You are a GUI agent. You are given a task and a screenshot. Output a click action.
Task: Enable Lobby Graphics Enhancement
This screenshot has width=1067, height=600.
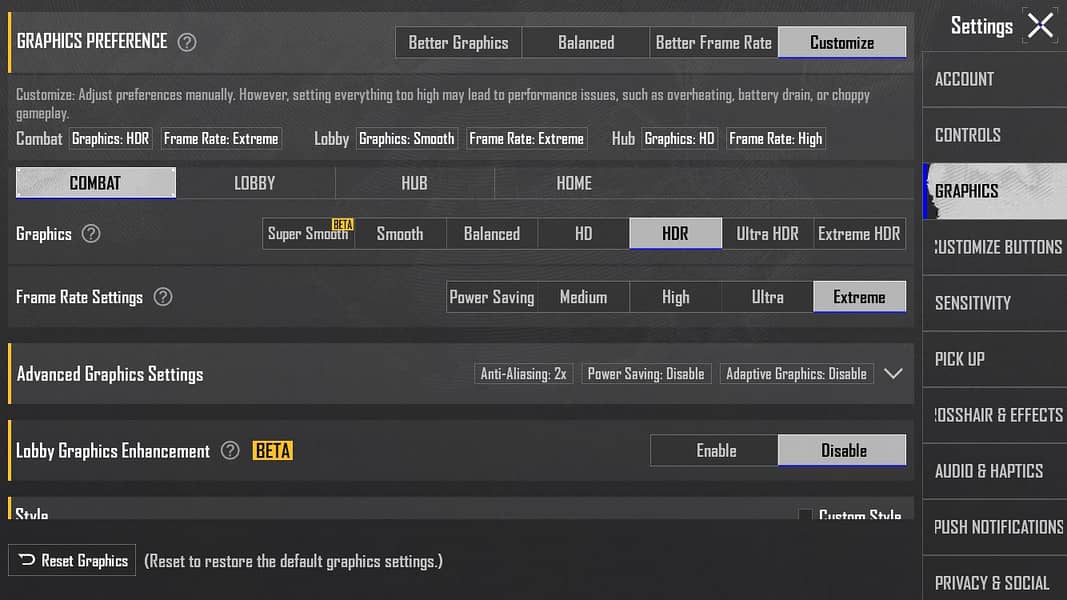pos(715,450)
